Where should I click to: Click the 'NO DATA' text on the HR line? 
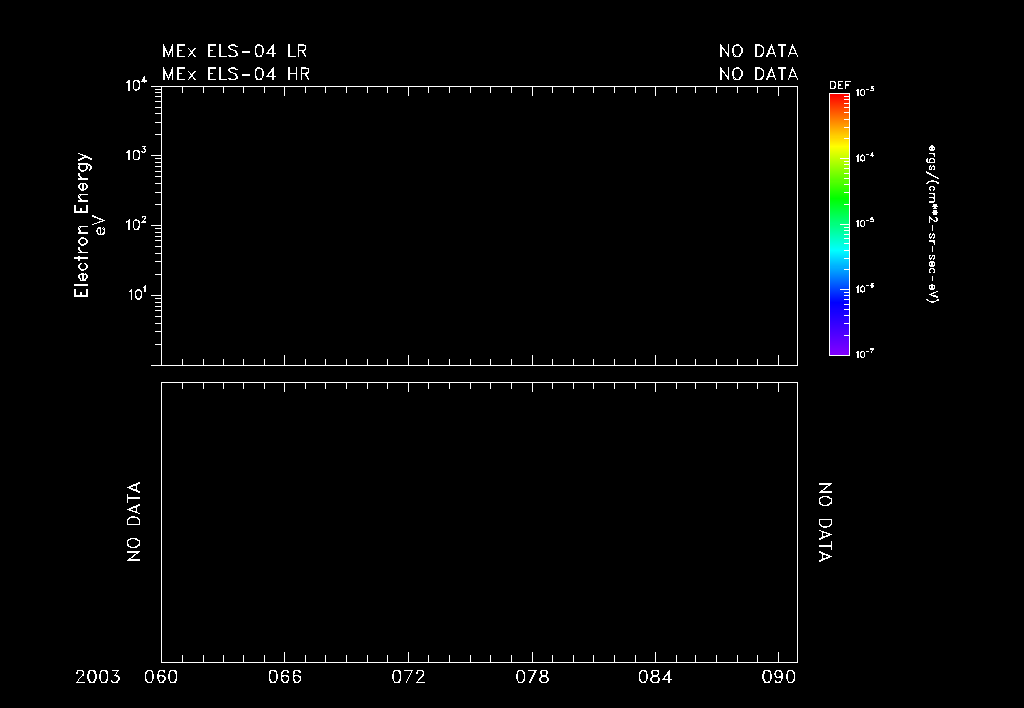pyautogui.click(x=758, y=74)
